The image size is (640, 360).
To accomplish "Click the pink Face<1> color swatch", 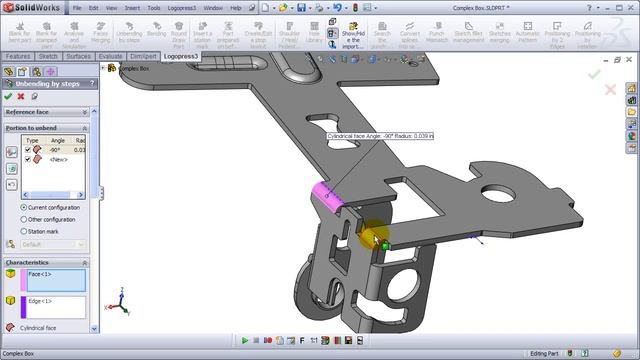I will pyautogui.click(x=23, y=280).
